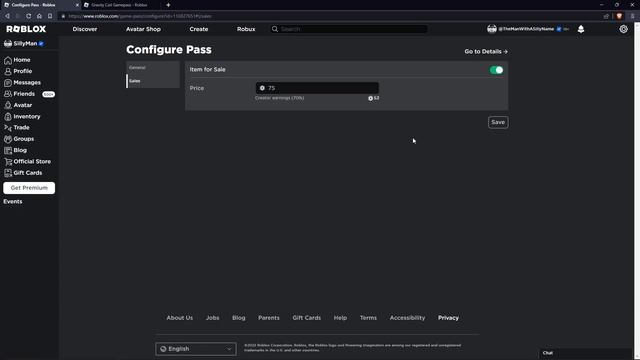Open the Chat panel
640x360 pixels.
586,353
